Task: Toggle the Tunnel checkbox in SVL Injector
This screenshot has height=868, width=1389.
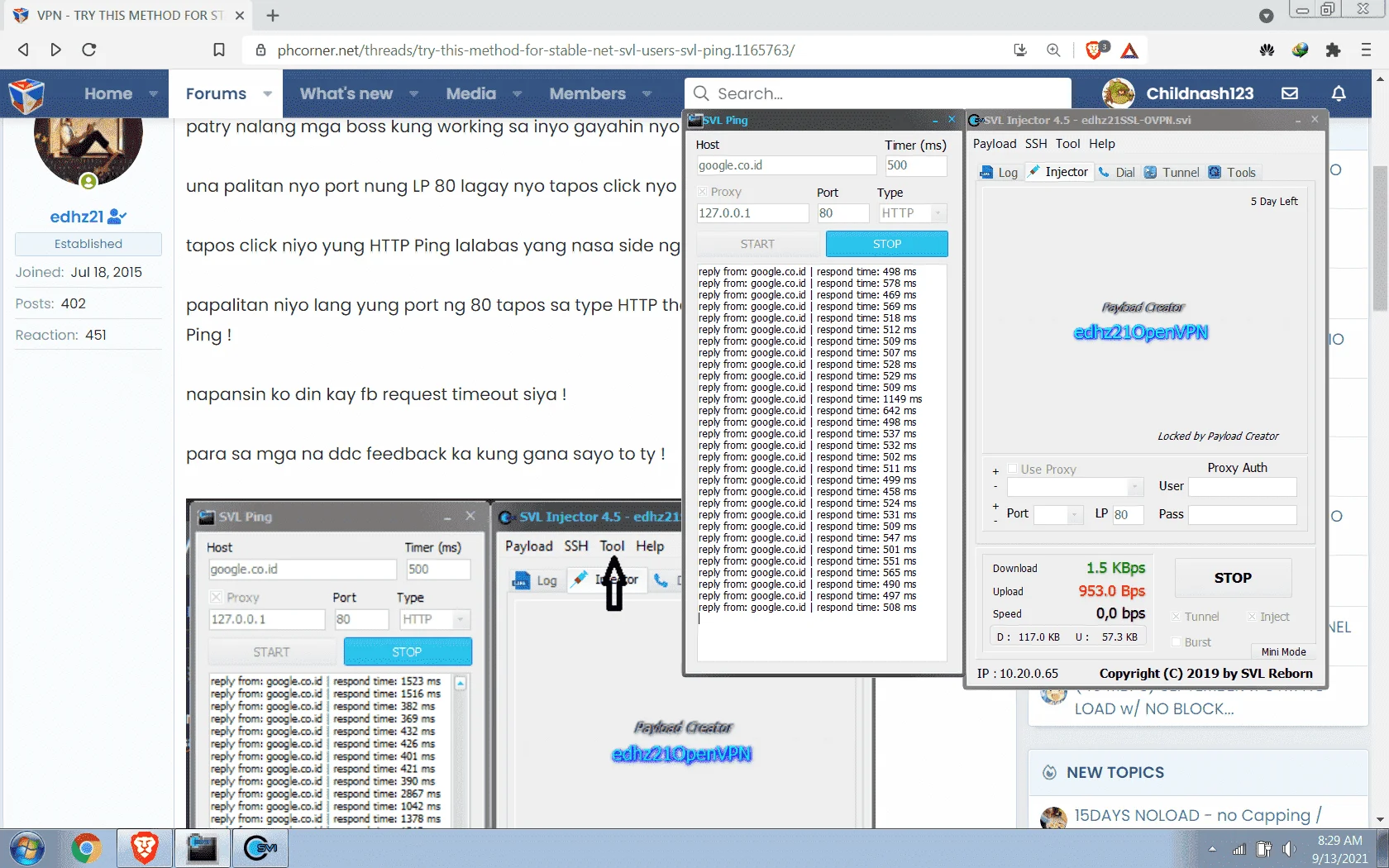Action: coord(1176,617)
